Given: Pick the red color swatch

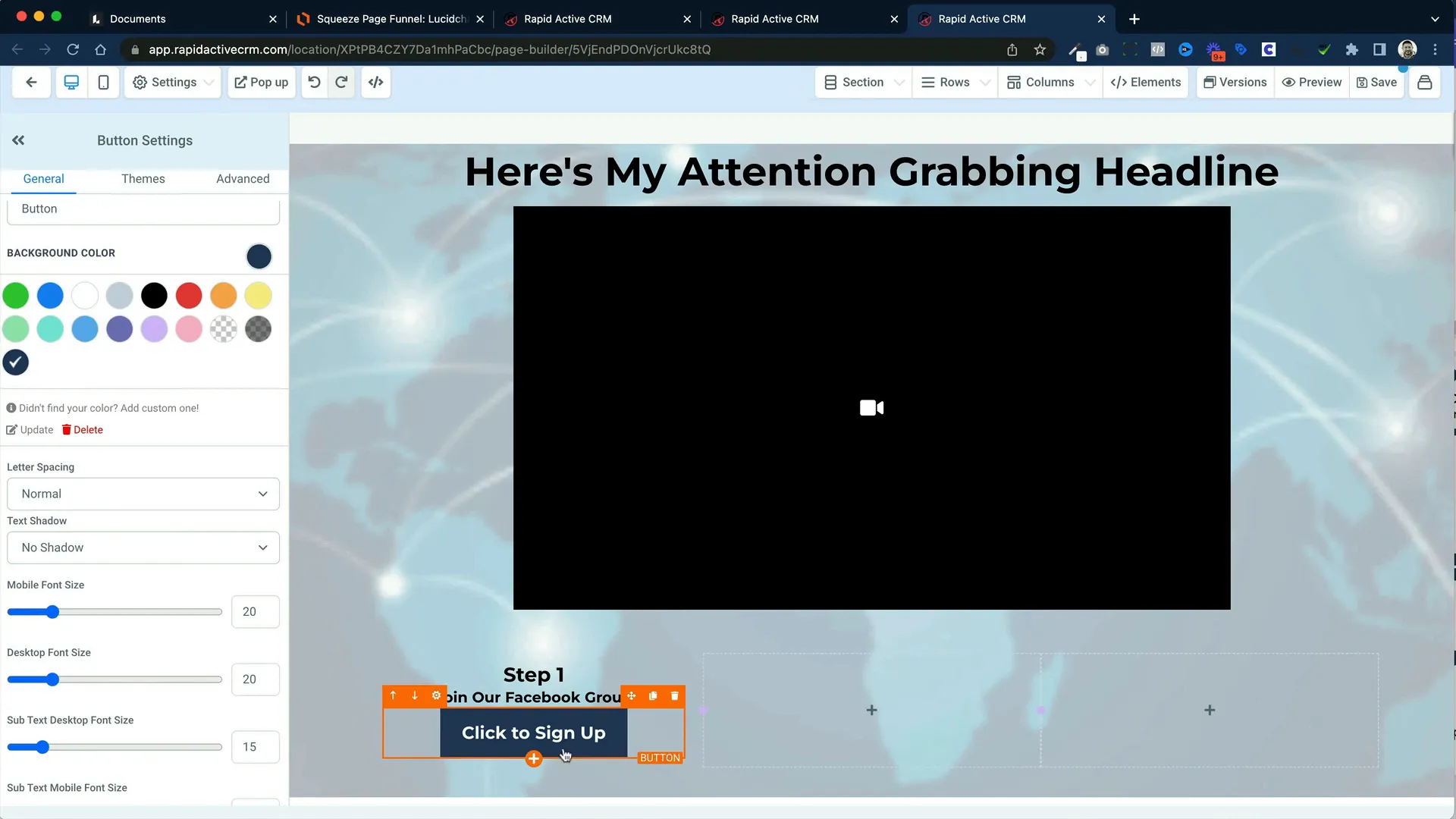Looking at the screenshot, I should [x=189, y=296].
